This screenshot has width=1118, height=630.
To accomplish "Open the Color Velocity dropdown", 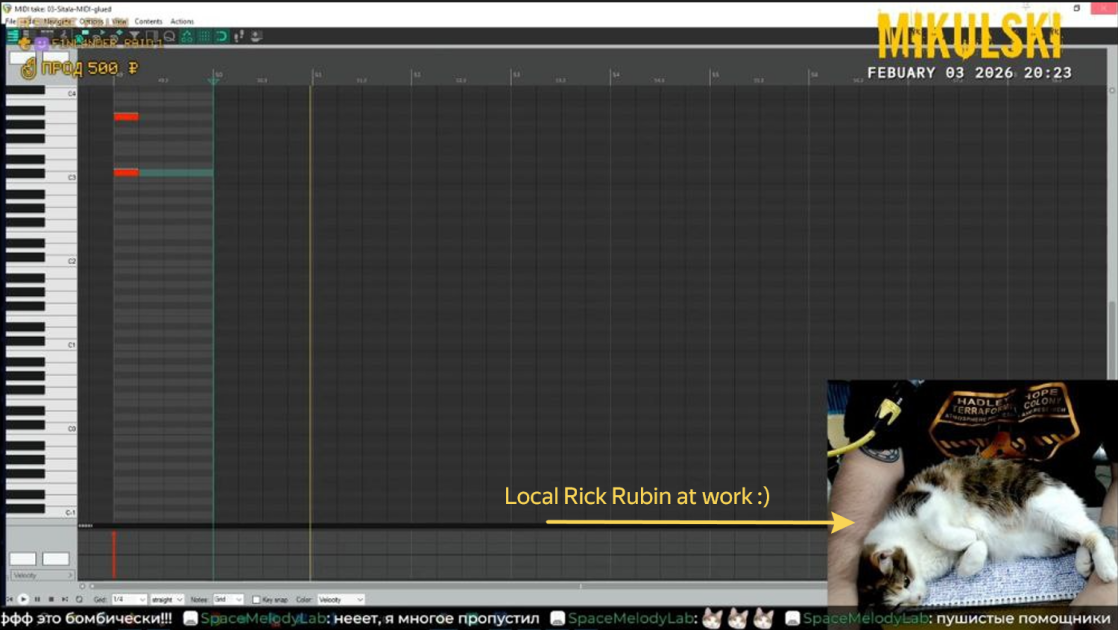I will 341,599.
